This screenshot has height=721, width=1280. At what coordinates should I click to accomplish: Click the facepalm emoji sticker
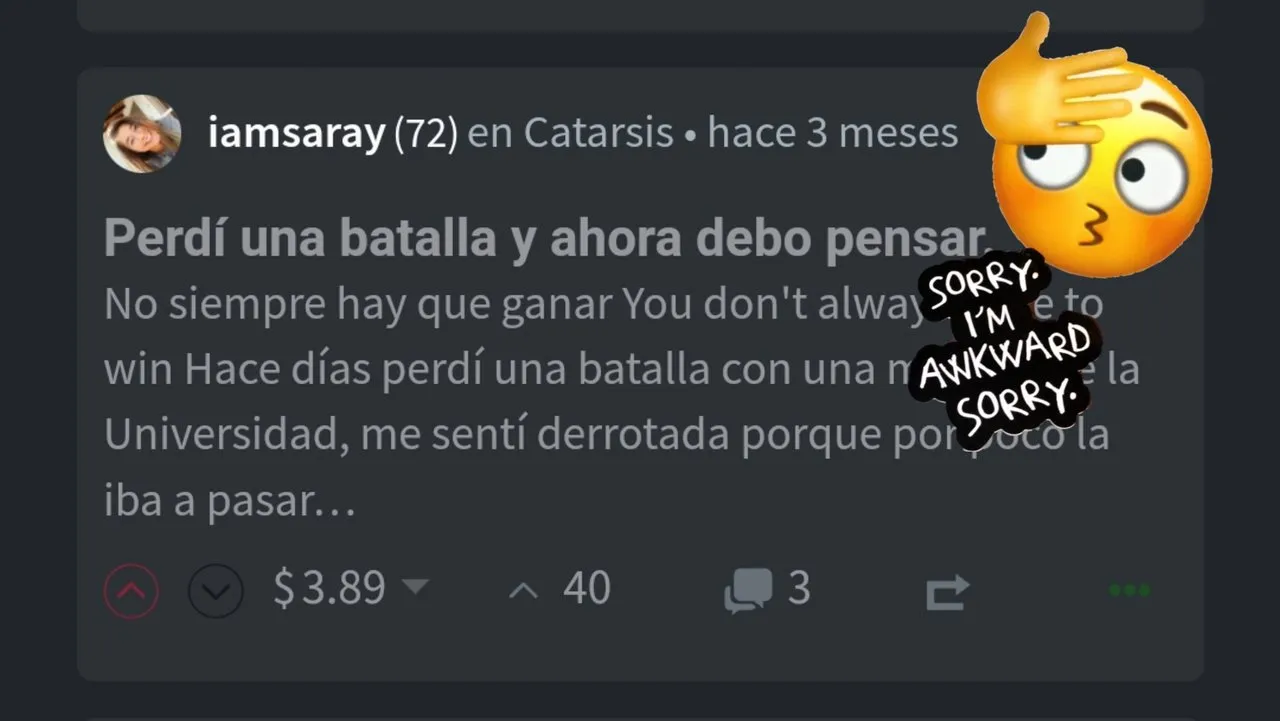pyautogui.click(x=1094, y=145)
